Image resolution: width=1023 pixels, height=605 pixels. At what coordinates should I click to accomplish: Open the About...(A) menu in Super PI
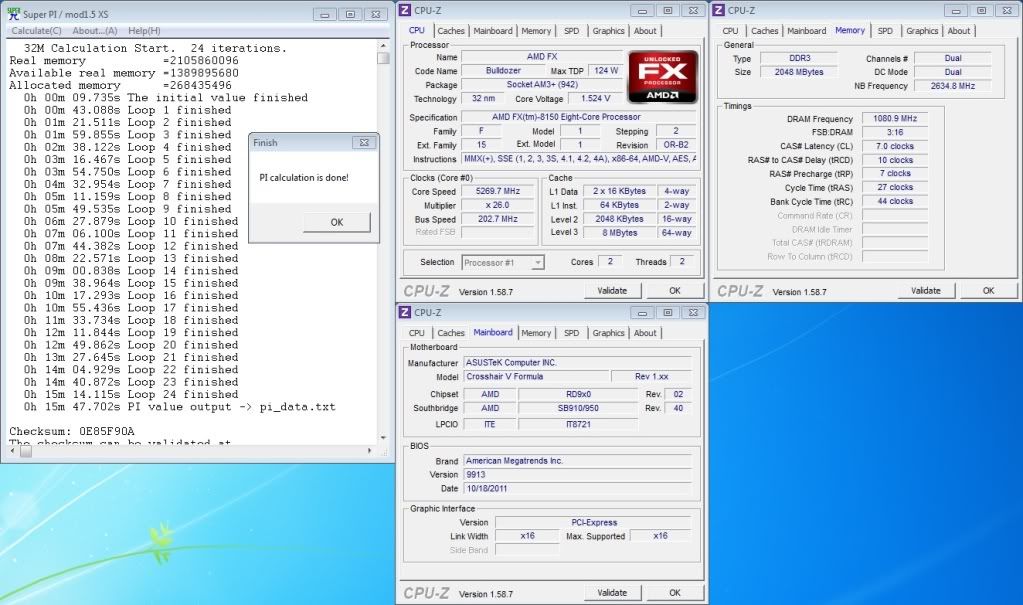click(94, 31)
